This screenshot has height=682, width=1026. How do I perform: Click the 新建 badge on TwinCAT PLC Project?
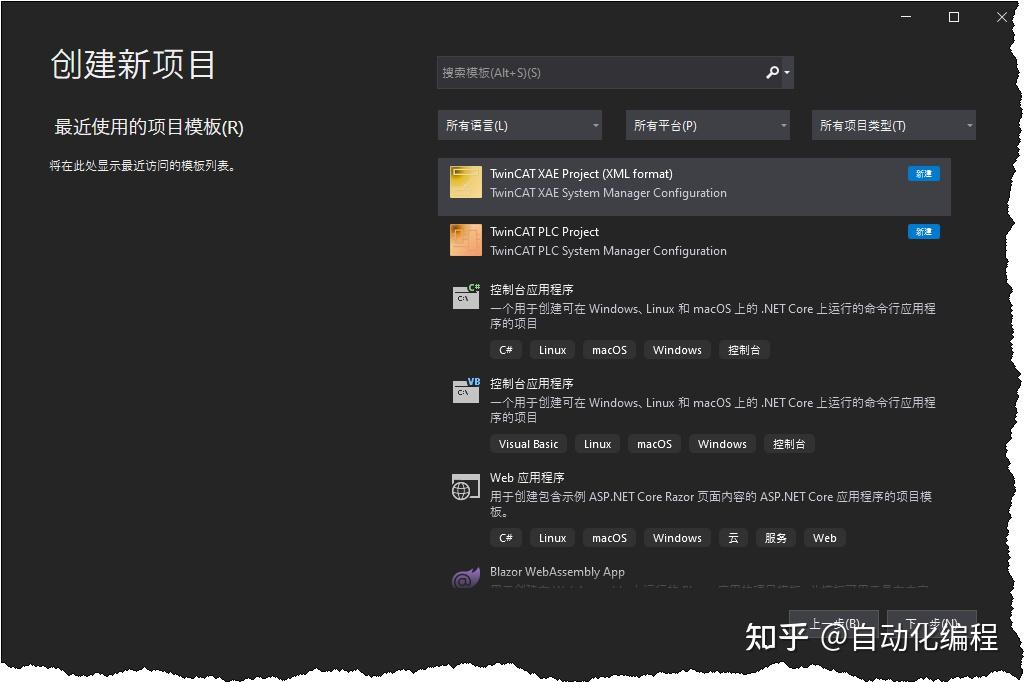point(923,232)
